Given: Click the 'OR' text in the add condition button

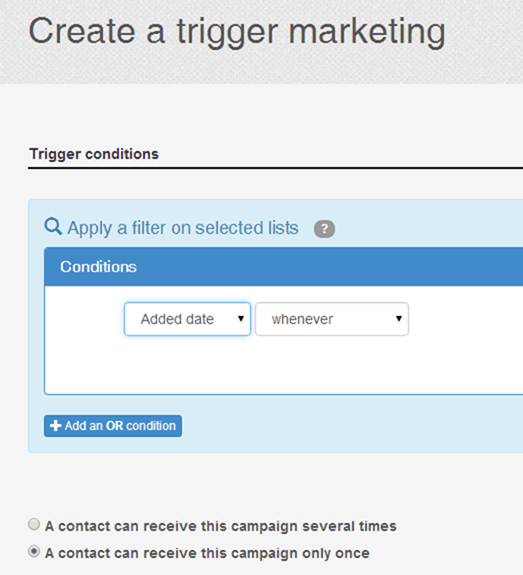Looking at the screenshot, I should 114,426.
